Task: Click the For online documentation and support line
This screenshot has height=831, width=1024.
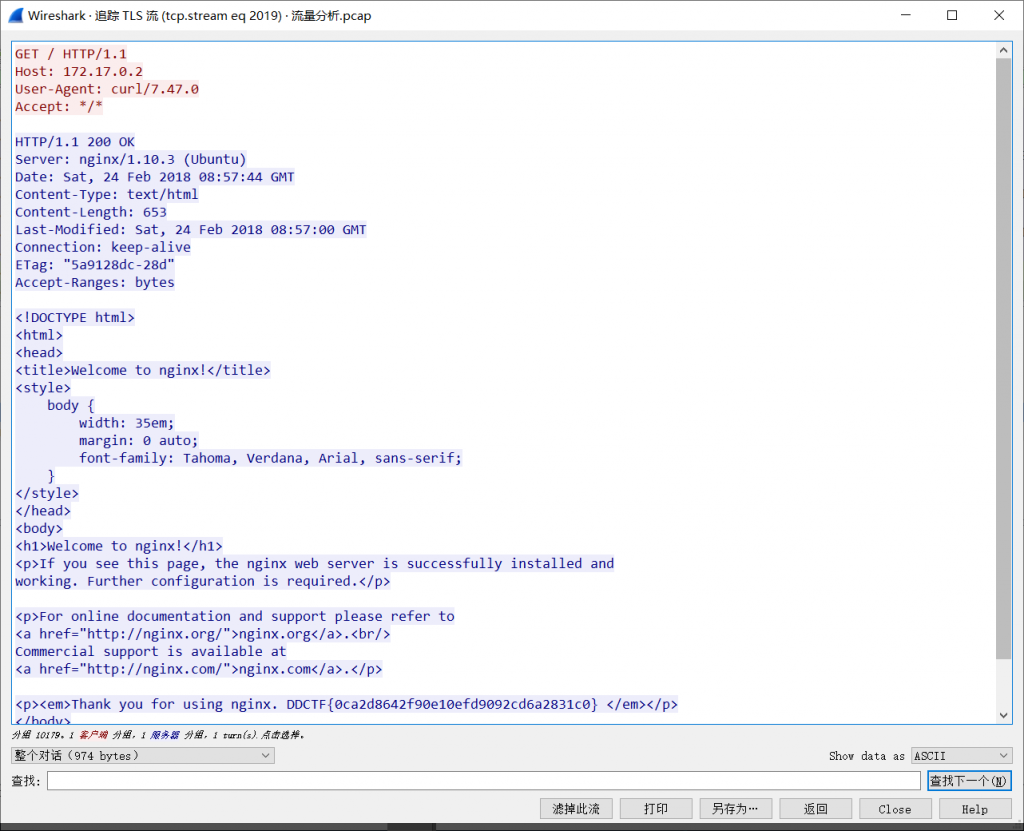Action: click(x=235, y=617)
